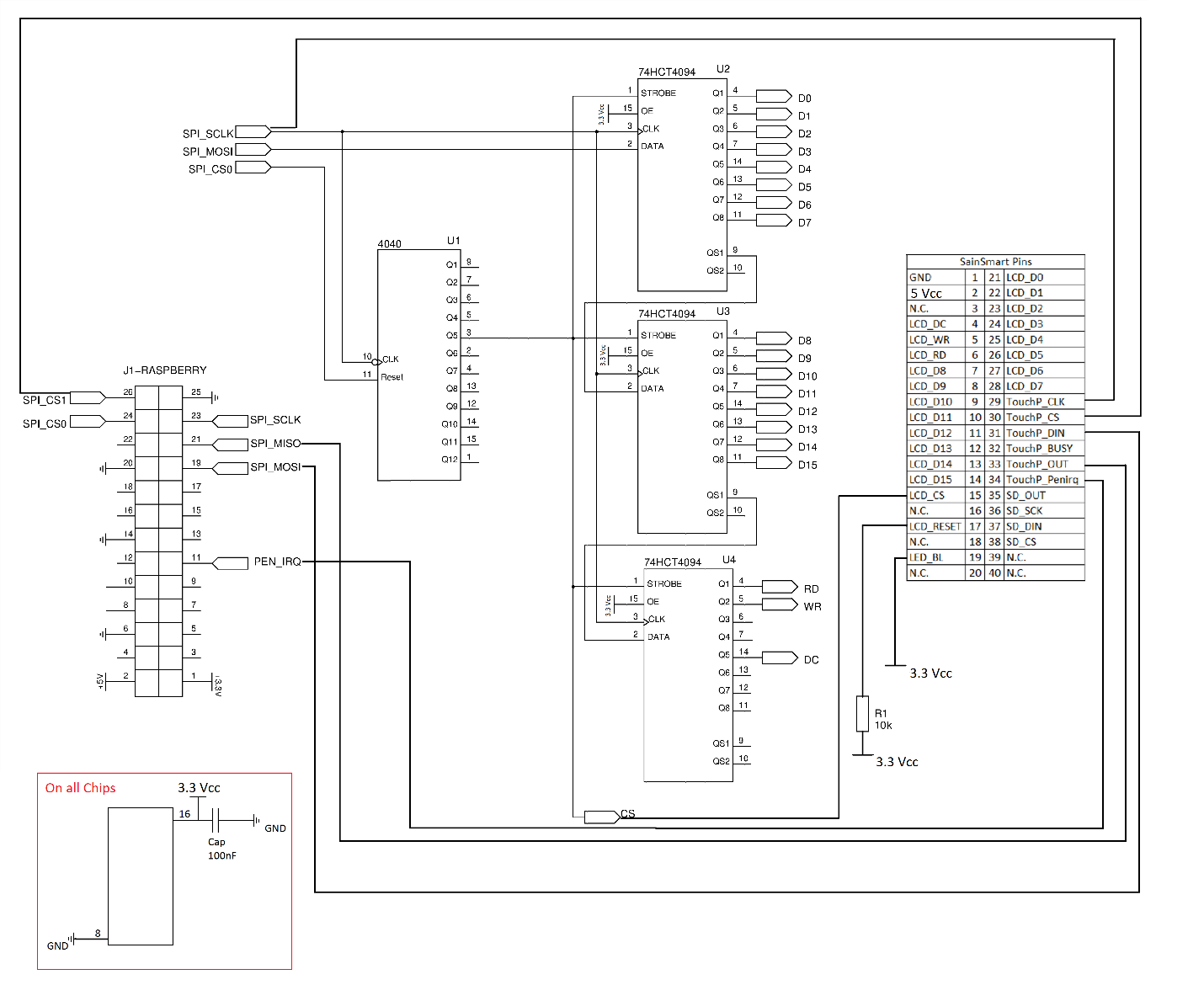This screenshot has height=985, width=1204.
Task: Select the U2 designator
Action: [723, 69]
